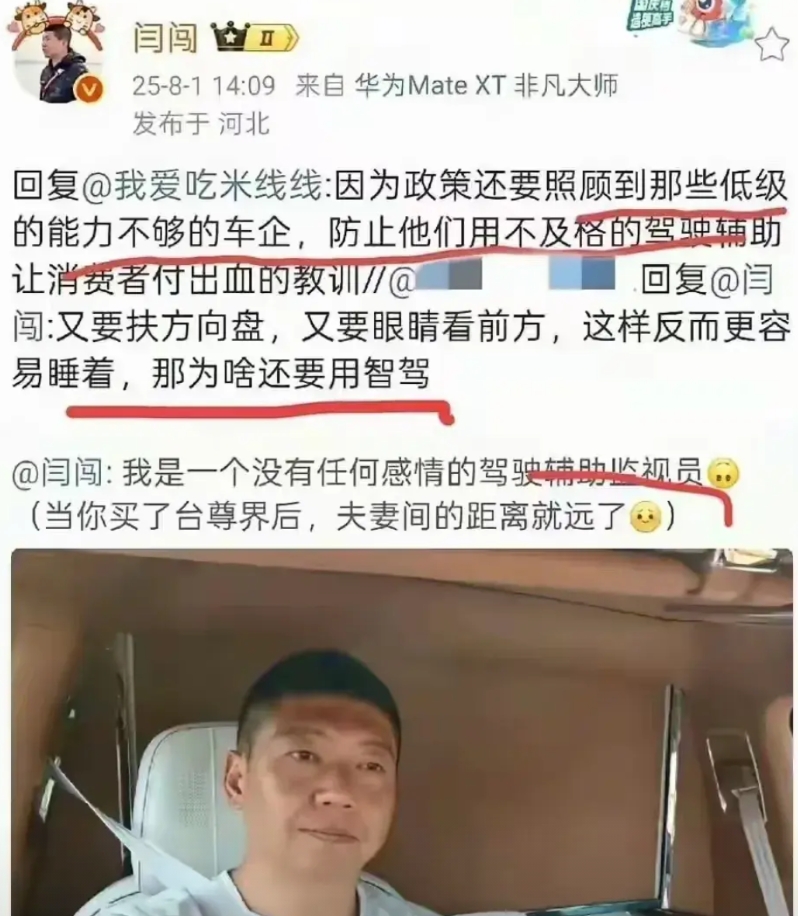Open 闫闯's profile avatar
798x916 pixels.
click(57, 60)
